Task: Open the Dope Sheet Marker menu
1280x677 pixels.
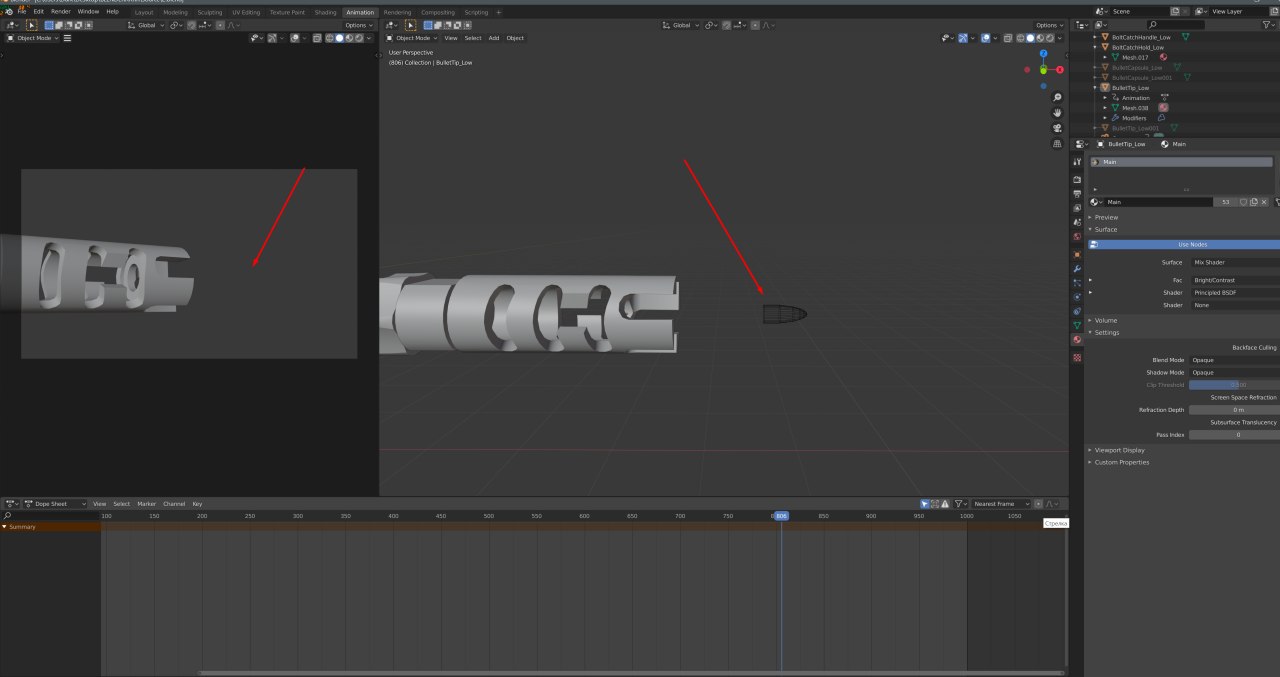Action: (x=147, y=504)
